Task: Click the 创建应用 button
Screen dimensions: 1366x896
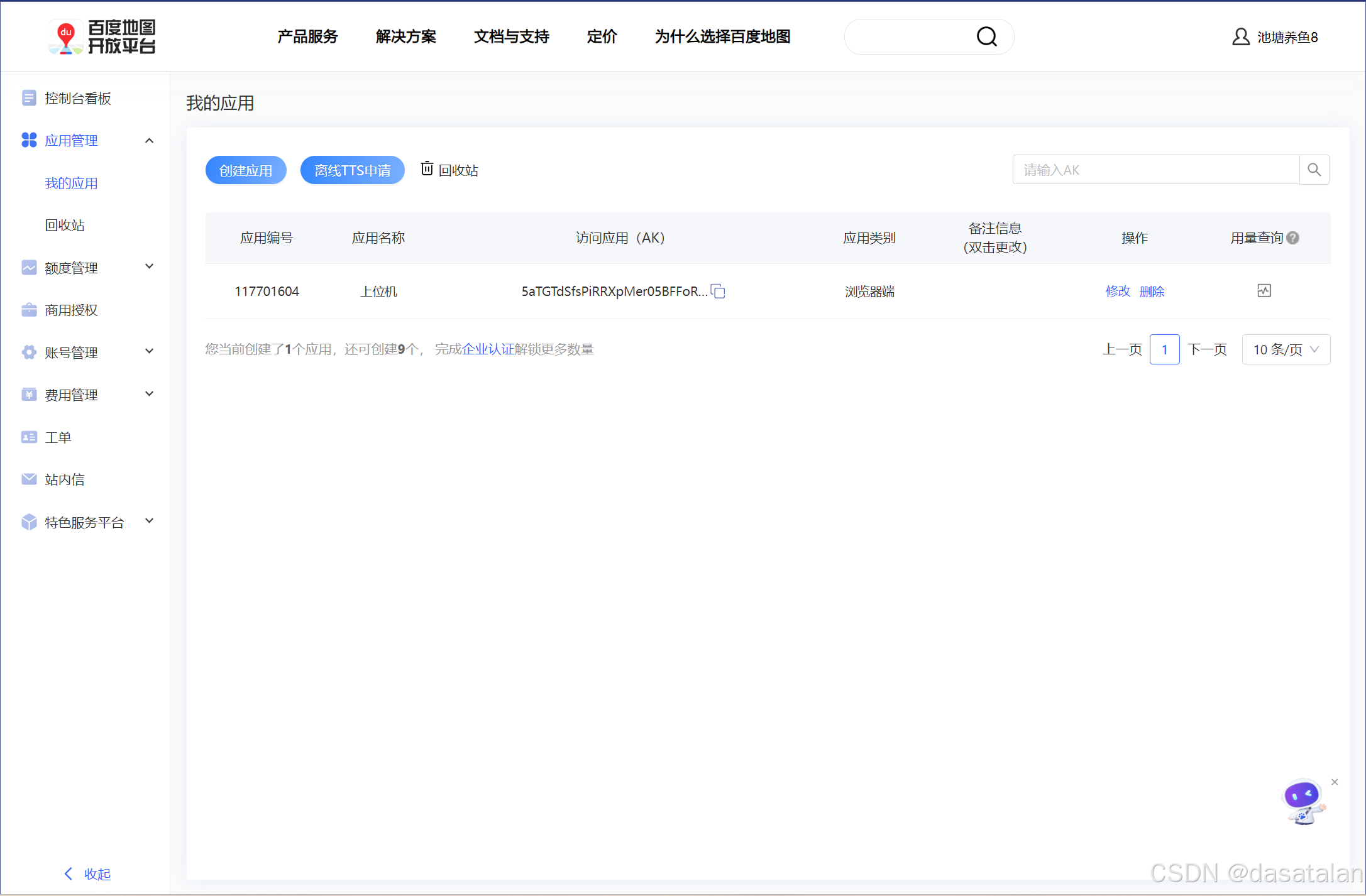Action: coord(246,170)
